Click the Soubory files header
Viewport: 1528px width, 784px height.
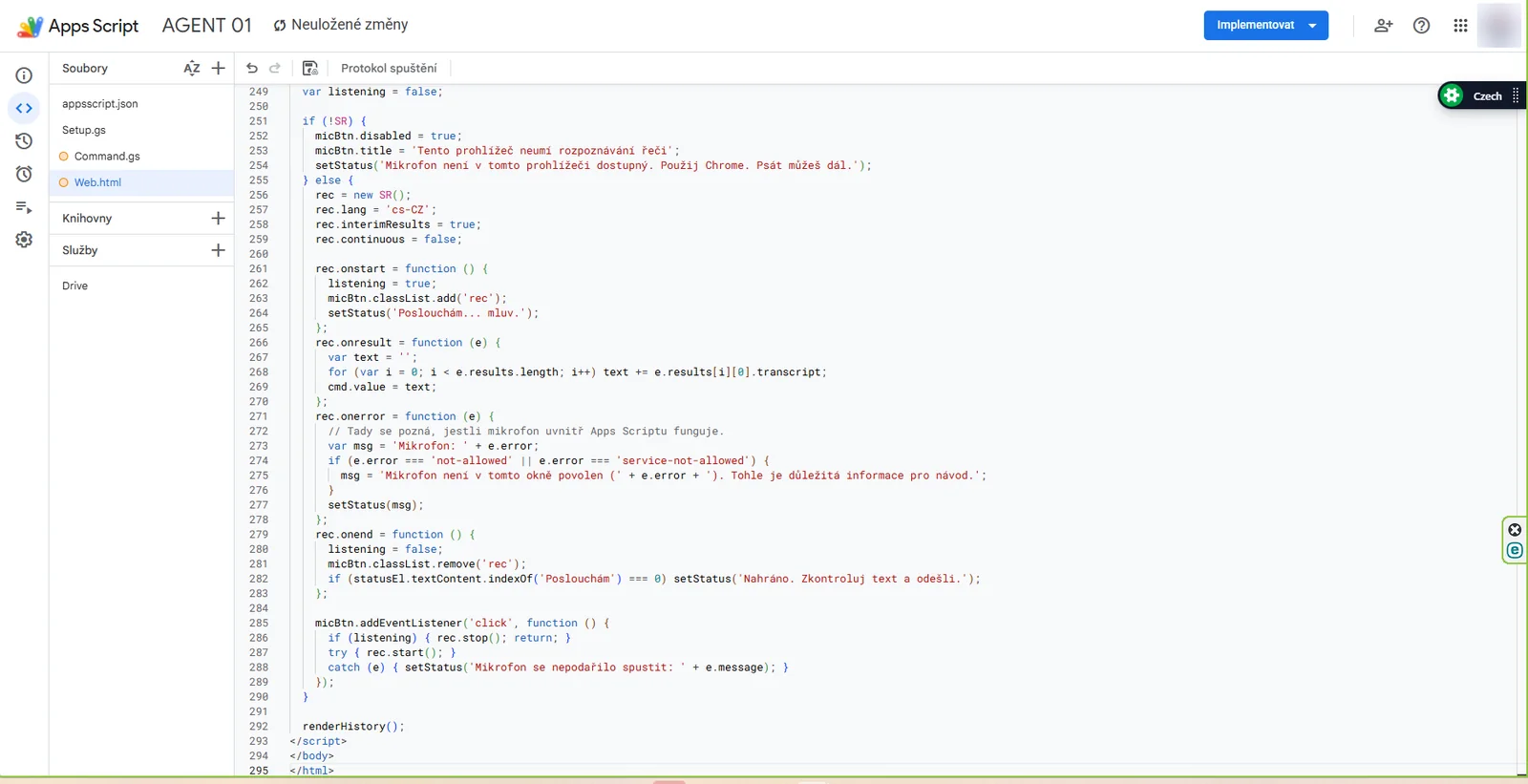point(85,68)
